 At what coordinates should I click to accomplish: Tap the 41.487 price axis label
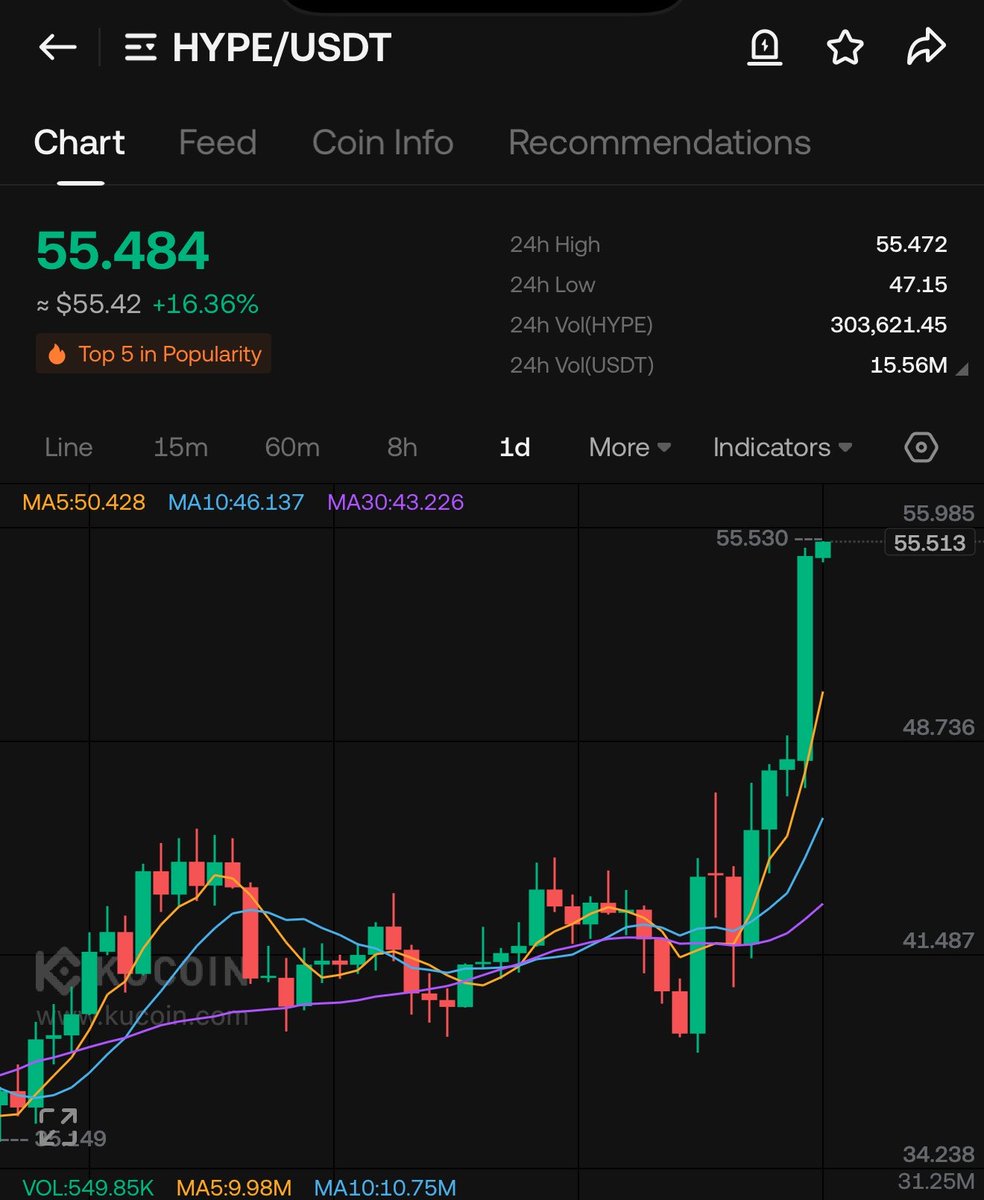[x=938, y=941]
